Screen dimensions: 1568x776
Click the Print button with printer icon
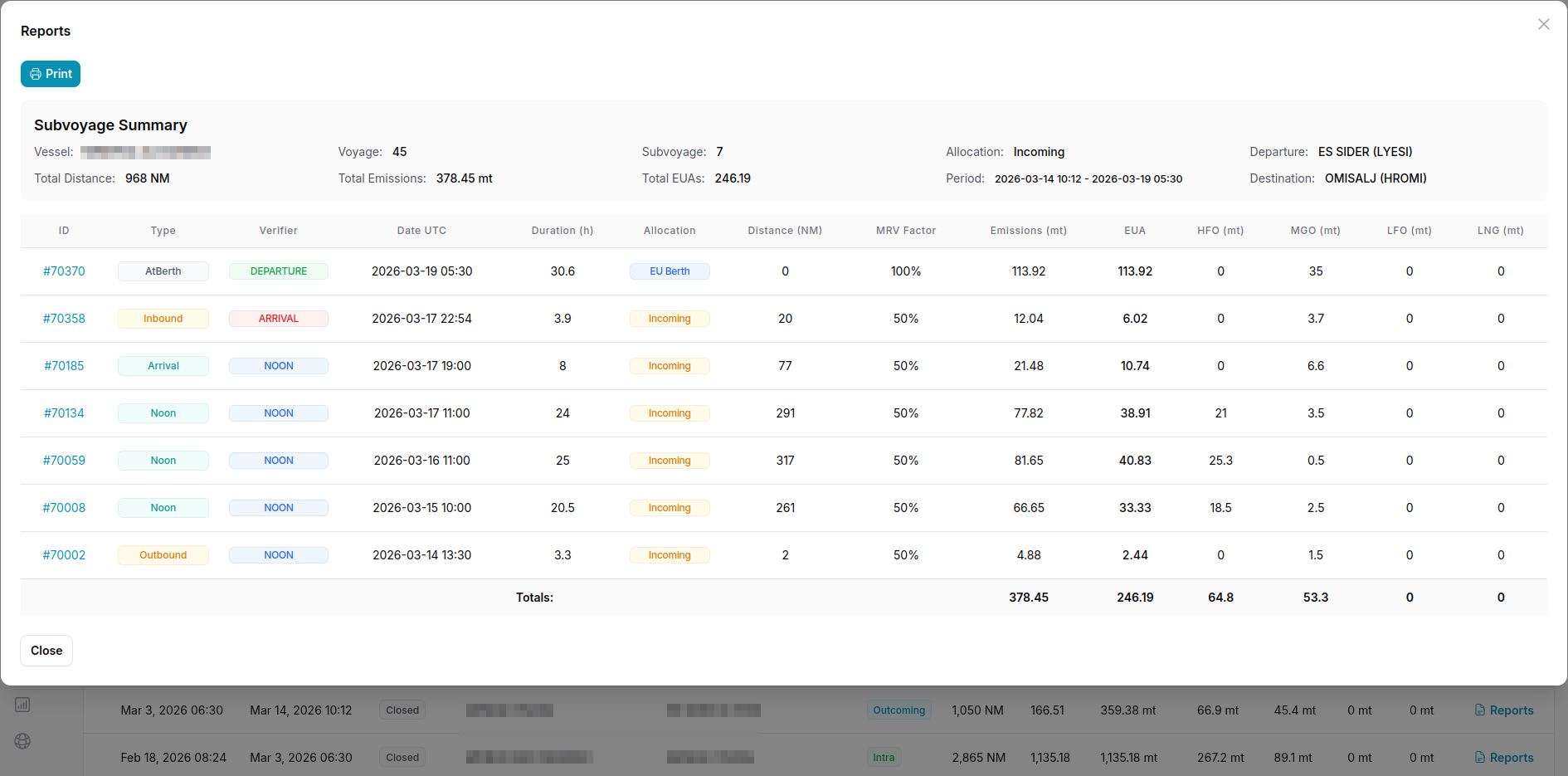(x=51, y=74)
